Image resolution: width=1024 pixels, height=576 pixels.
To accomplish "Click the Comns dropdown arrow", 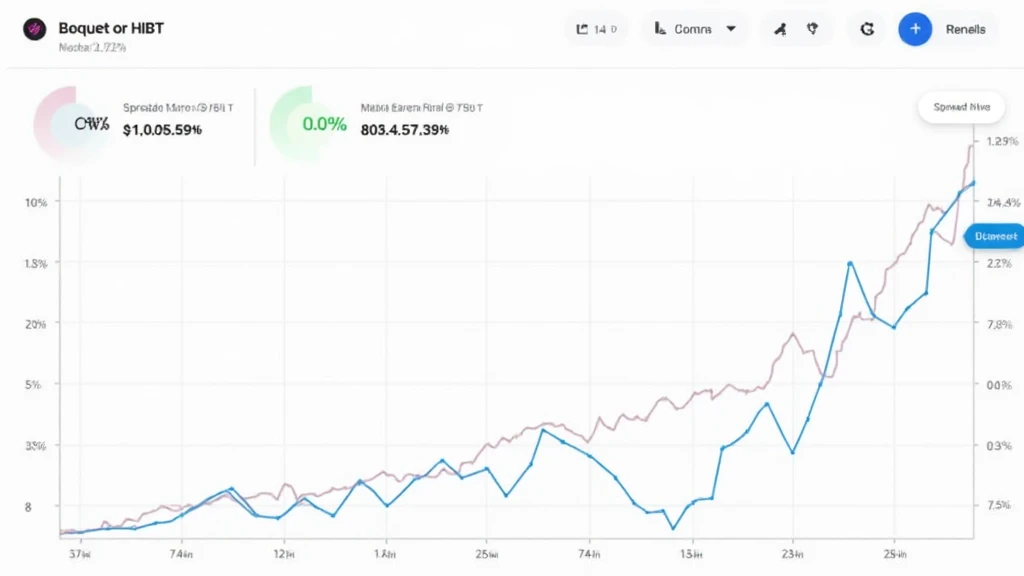I will pos(731,29).
